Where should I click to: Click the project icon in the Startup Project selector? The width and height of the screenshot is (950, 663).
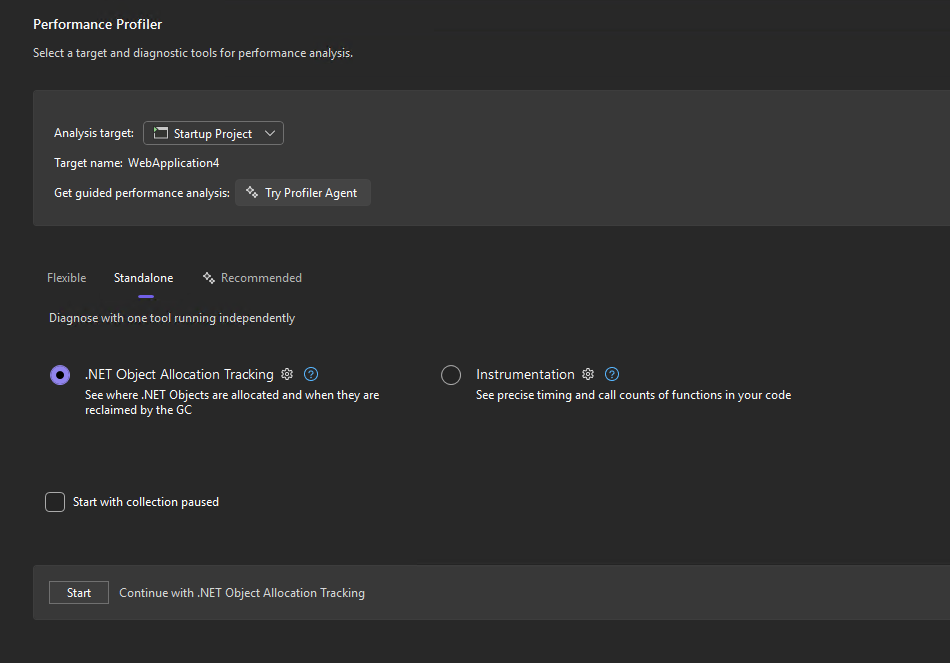pos(158,132)
